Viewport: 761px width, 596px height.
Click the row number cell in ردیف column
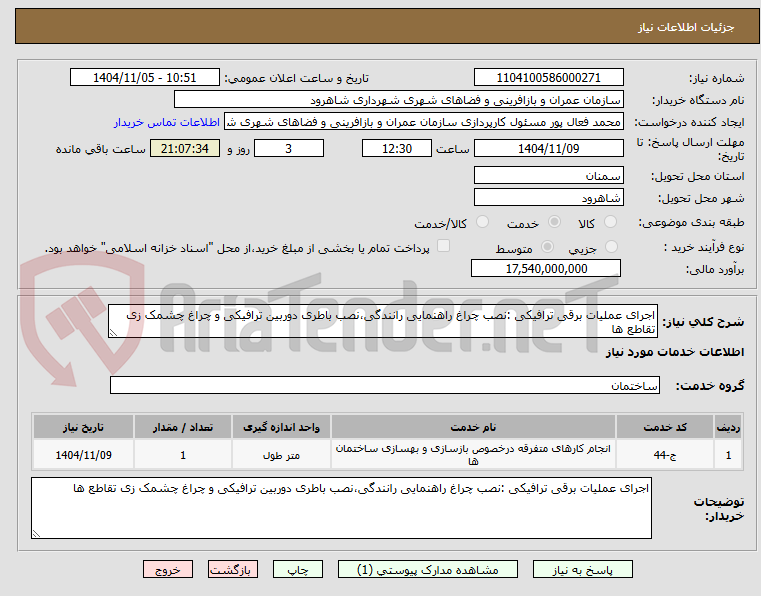(728, 455)
